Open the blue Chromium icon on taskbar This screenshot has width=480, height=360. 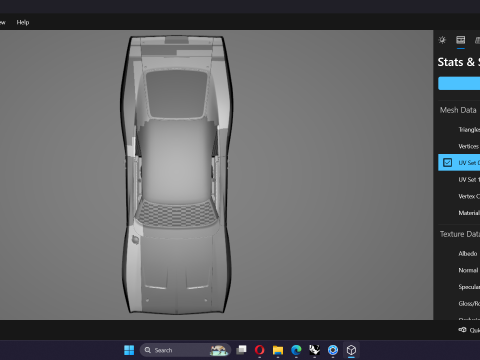333,350
